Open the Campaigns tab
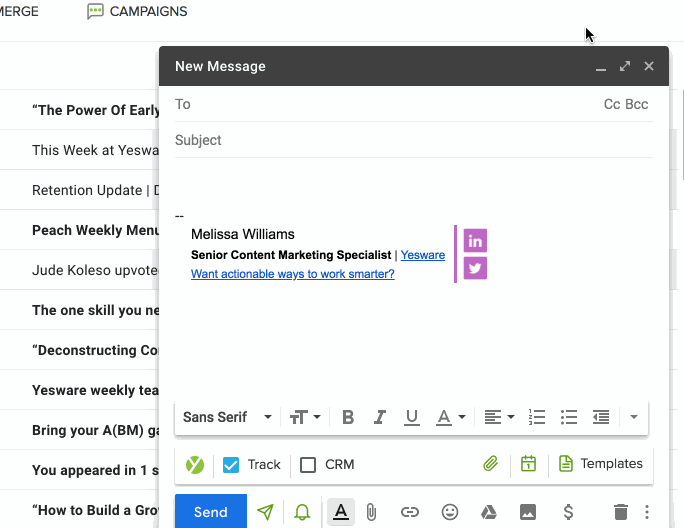 click(x=137, y=12)
